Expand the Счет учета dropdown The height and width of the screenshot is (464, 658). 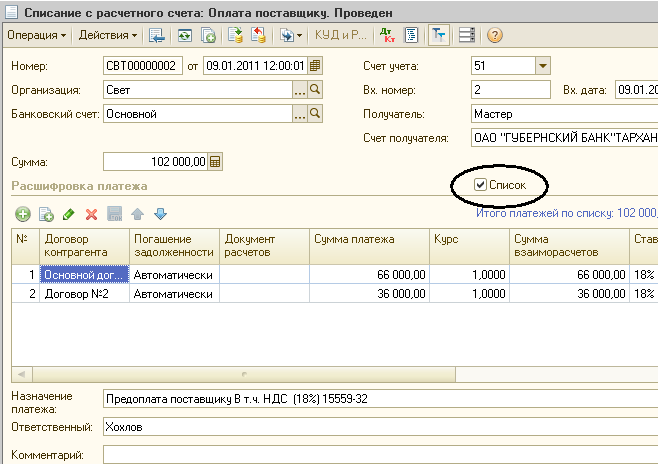click(543, 66)
